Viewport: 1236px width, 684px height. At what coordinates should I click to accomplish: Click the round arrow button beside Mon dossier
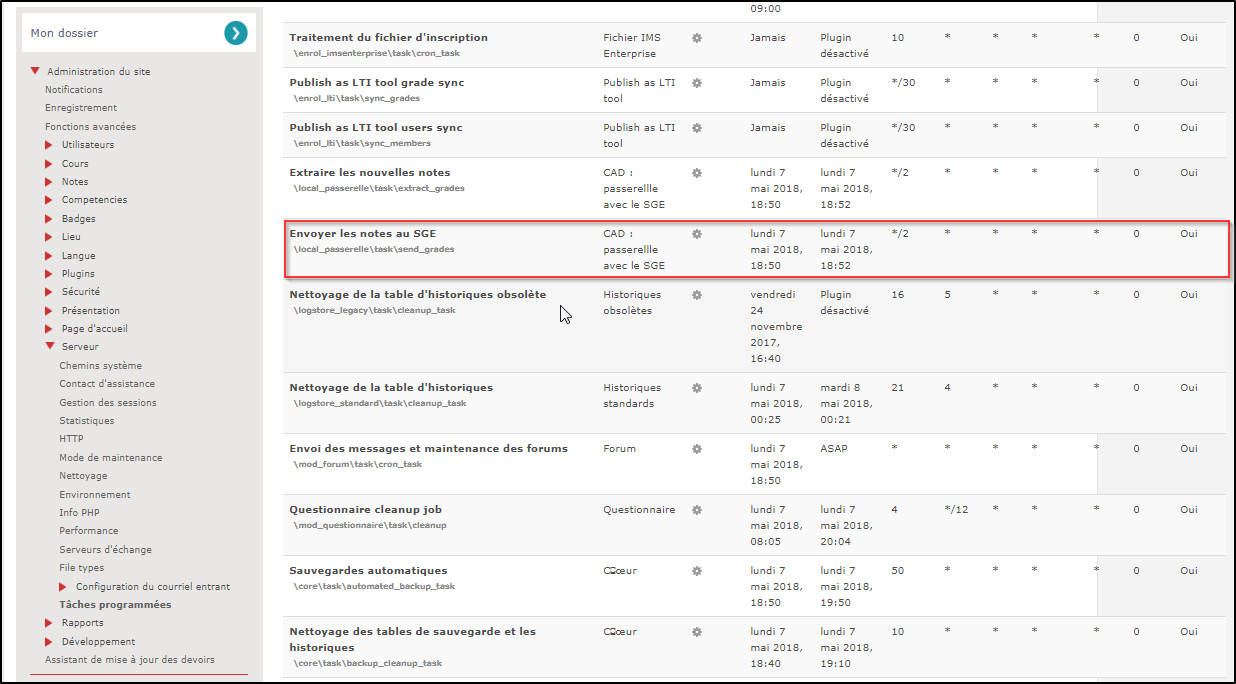coord(235,33)
